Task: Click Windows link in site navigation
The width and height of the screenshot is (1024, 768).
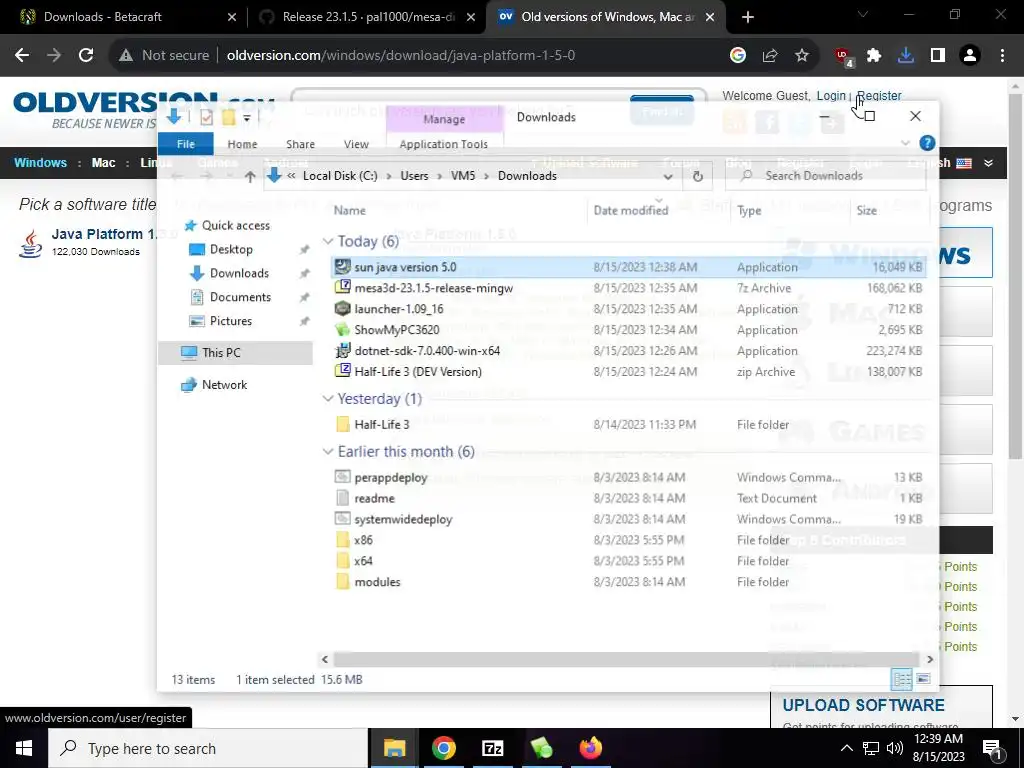Action: tap(40, 163)
